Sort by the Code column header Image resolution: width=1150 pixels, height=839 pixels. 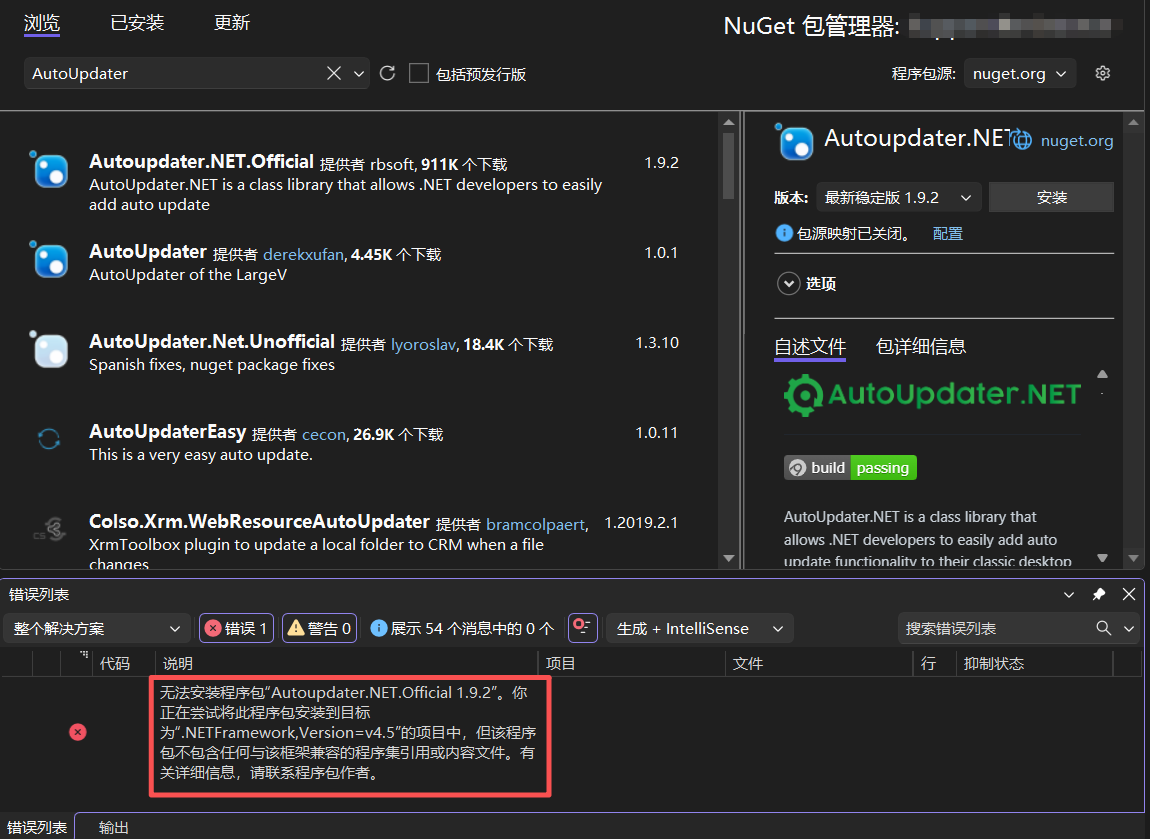pos(114,663)
